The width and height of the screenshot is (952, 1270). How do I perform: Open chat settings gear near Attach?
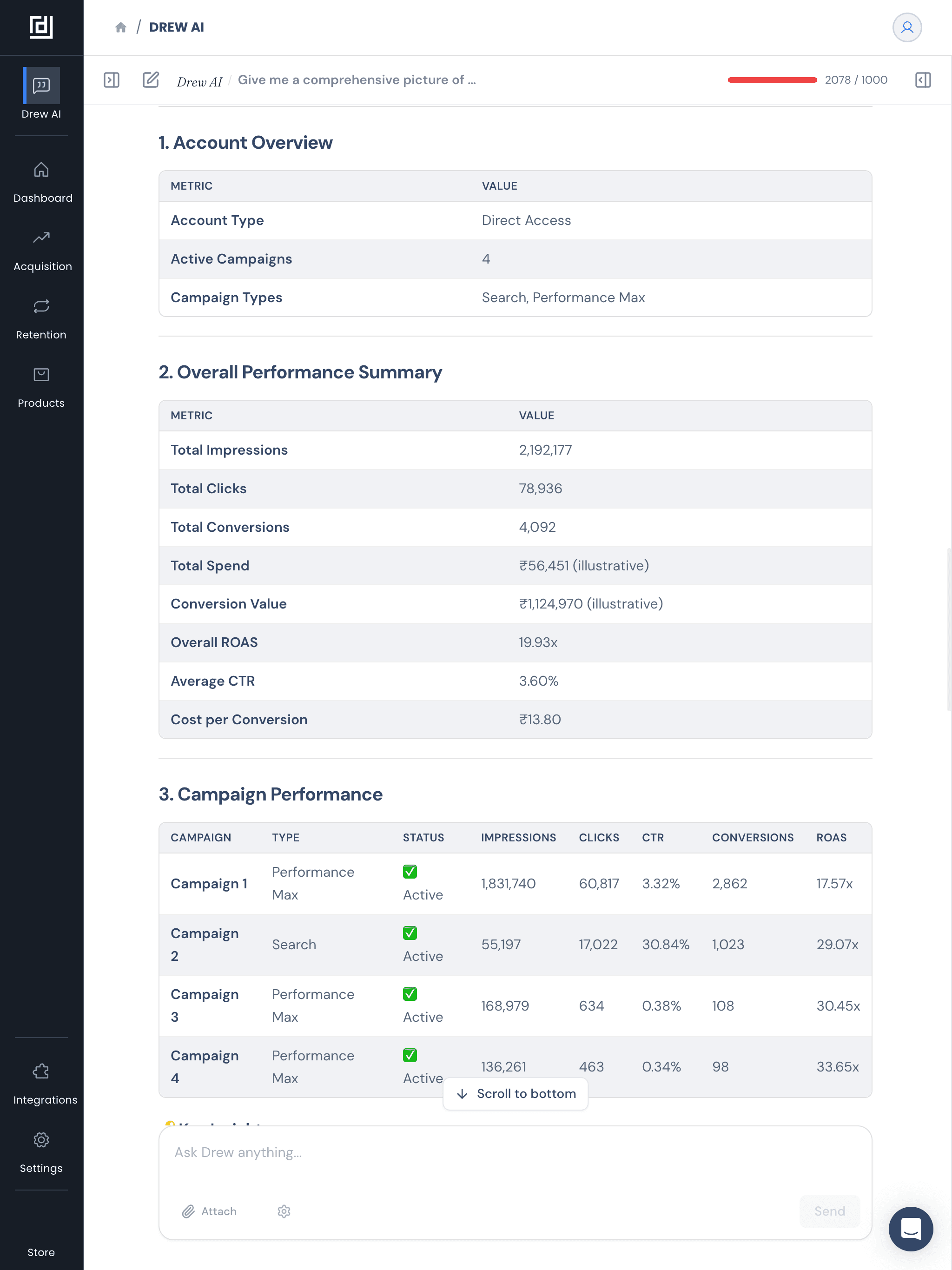click(284, 1211)
